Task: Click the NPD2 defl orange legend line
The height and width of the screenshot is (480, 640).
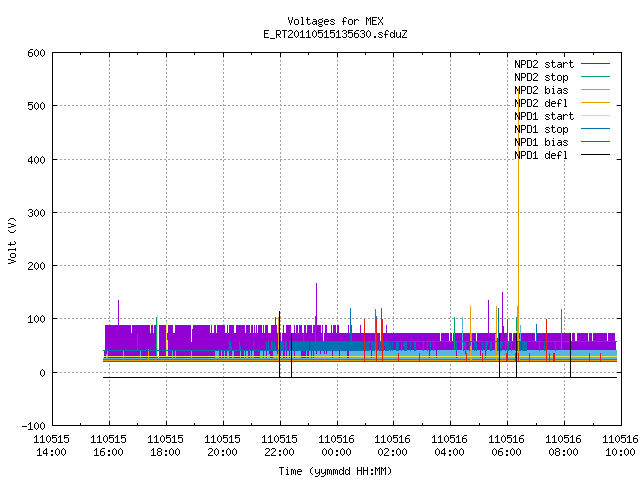Action: click(x=595, y=103)
